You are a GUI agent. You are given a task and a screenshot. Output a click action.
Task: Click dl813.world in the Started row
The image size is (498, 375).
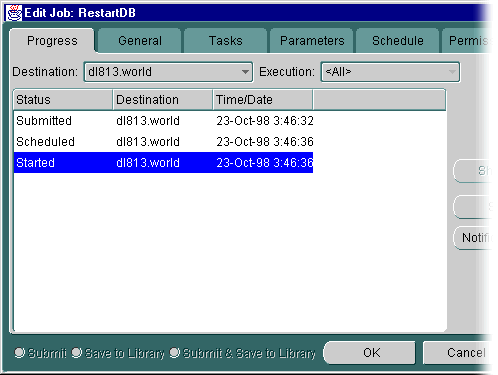pyautogui.click(x=148, y=163)
